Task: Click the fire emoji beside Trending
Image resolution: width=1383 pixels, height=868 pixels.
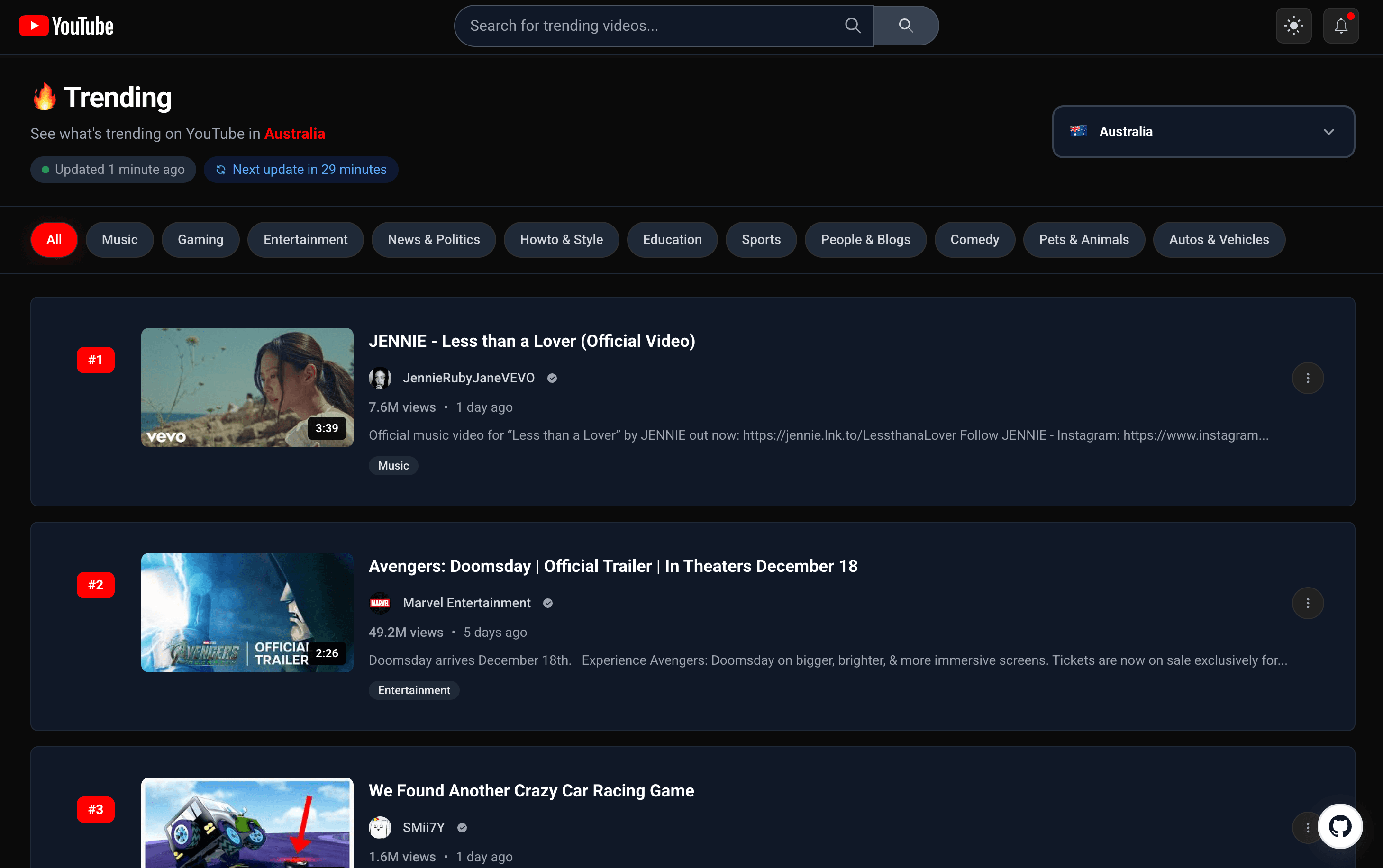Action: click(x=44, y=97)
